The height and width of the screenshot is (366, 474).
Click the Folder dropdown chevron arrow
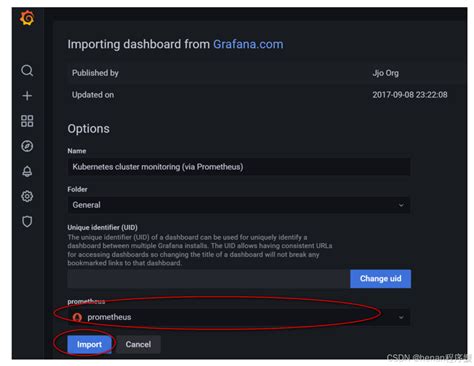[x=401, y=205]
